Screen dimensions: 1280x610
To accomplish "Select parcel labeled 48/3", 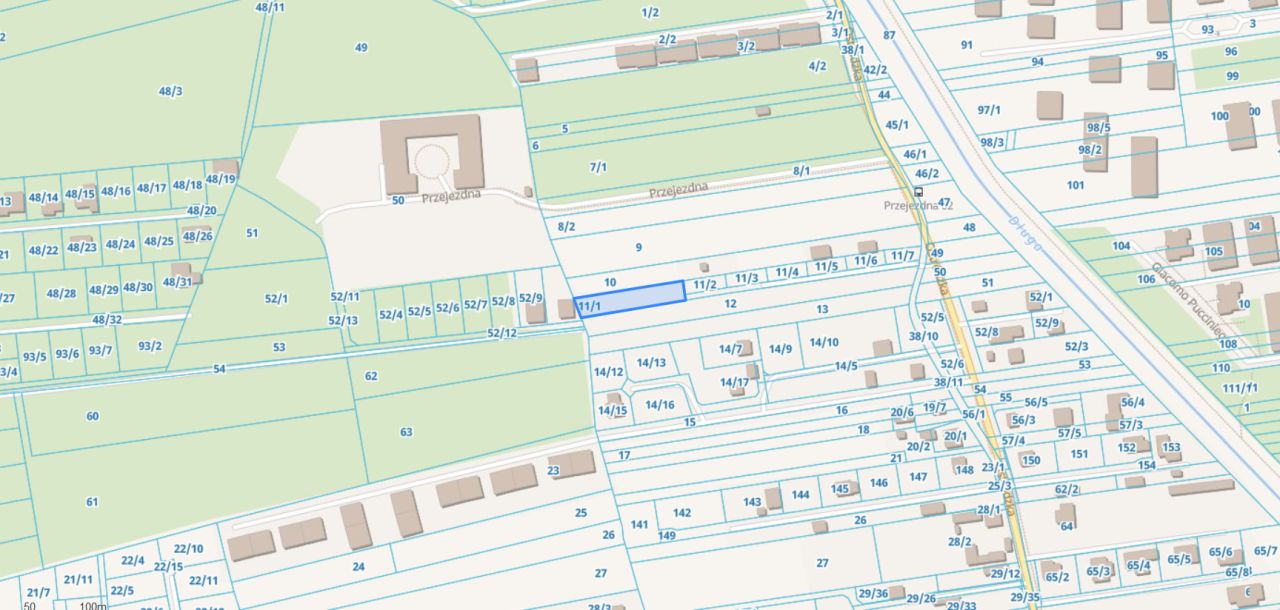I will coord(171,91).
